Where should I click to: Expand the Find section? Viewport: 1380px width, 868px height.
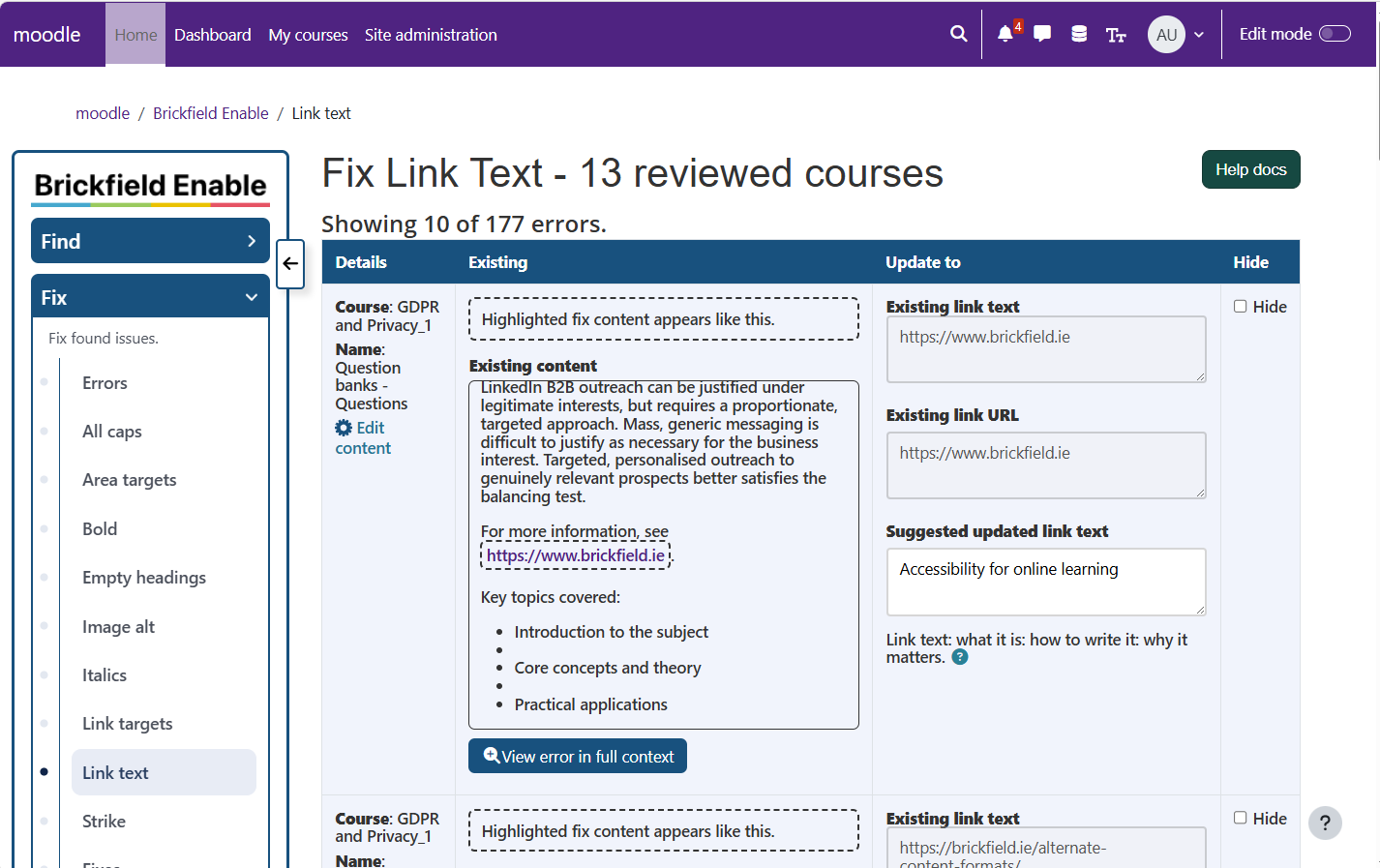click(x=150, y=241)
